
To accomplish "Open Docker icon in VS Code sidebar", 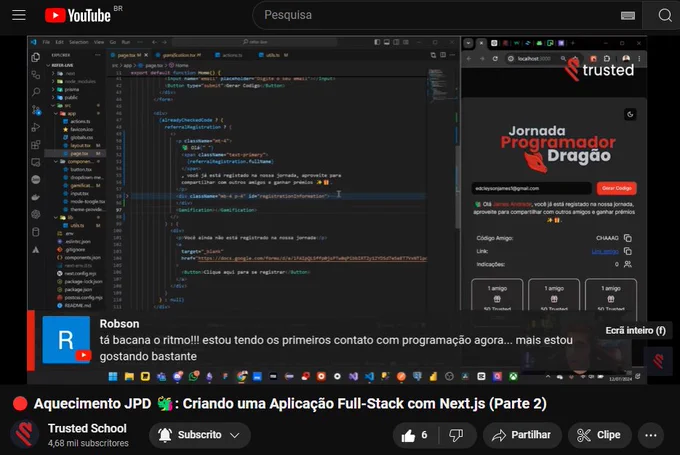I will (x=36, y=197).
